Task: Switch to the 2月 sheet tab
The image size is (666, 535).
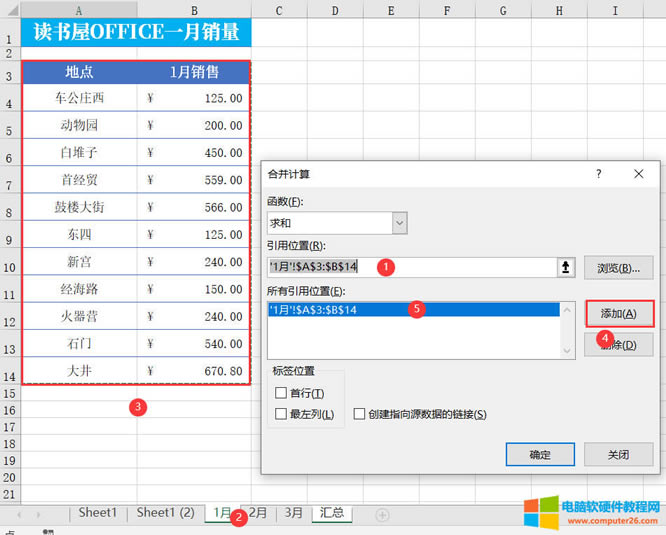Action: tap(258, 512)
